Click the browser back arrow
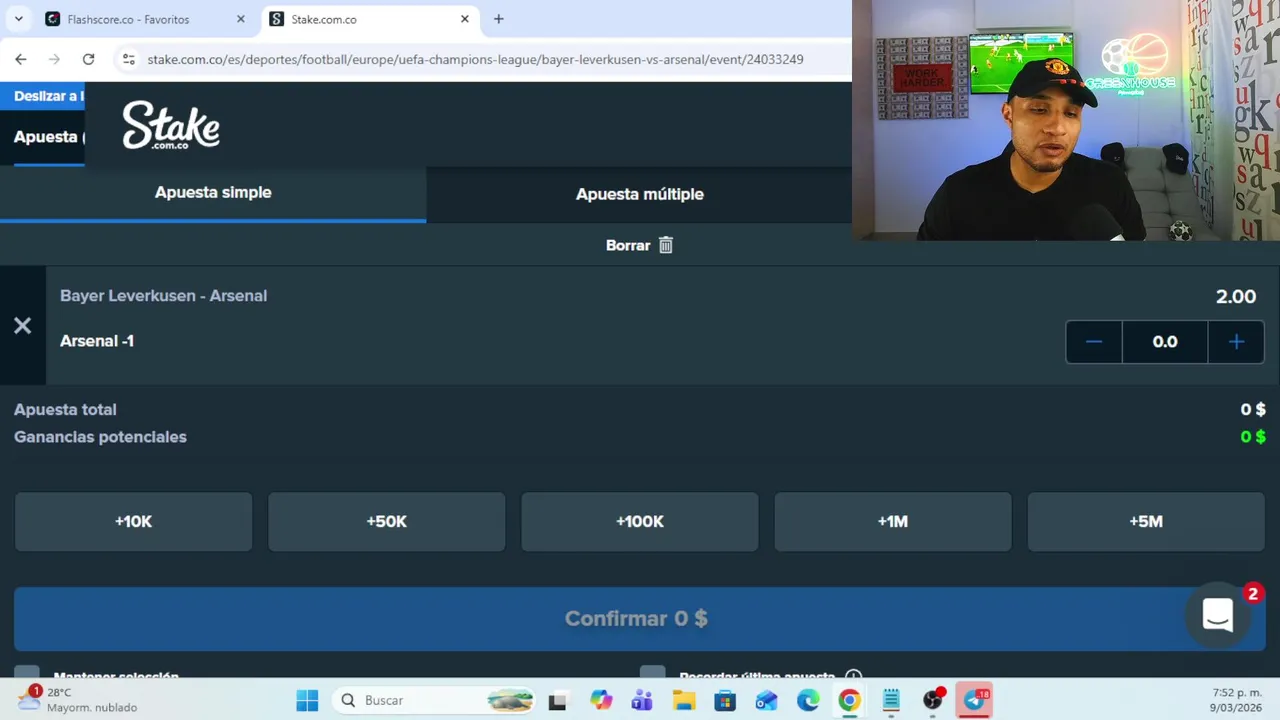The height and width of the screenshot is (720, 1280). [x=21, y=59]
